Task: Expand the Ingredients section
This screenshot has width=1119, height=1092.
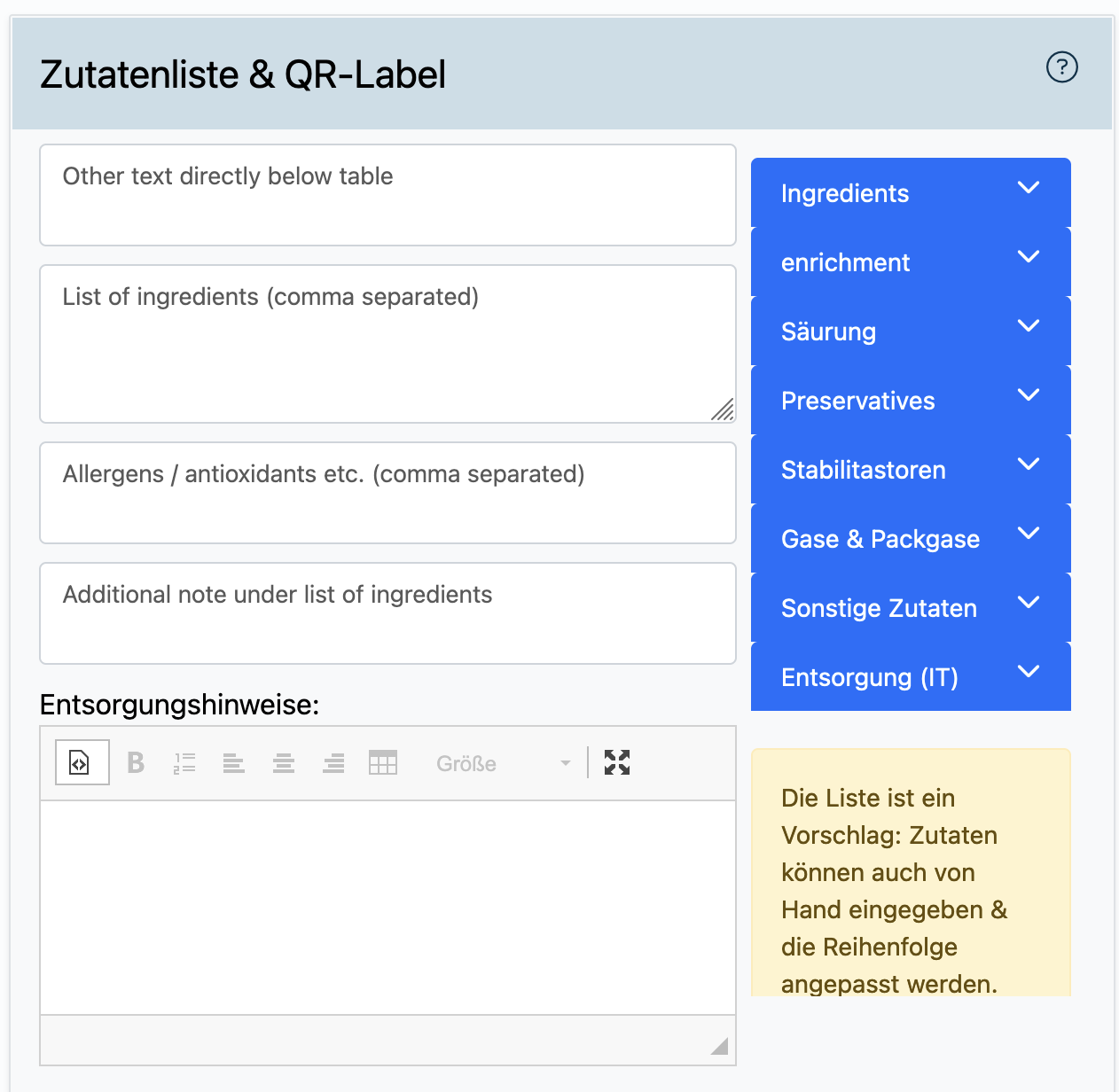Action: point(910,193)
